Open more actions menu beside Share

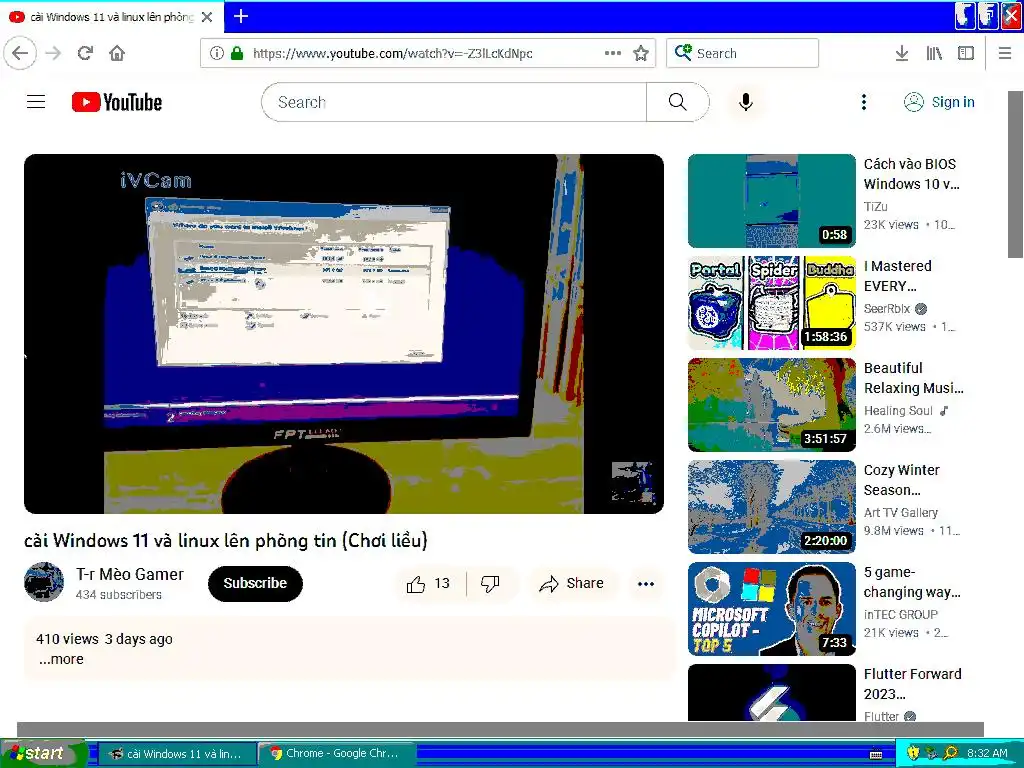(646, 583)
